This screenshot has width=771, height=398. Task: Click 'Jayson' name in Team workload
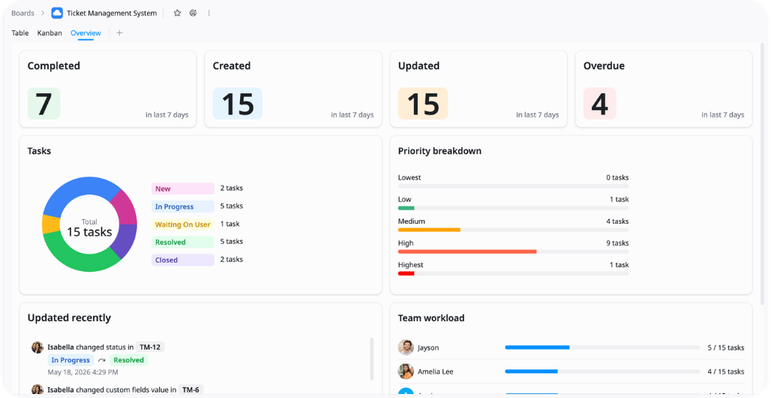coord(428,348)
